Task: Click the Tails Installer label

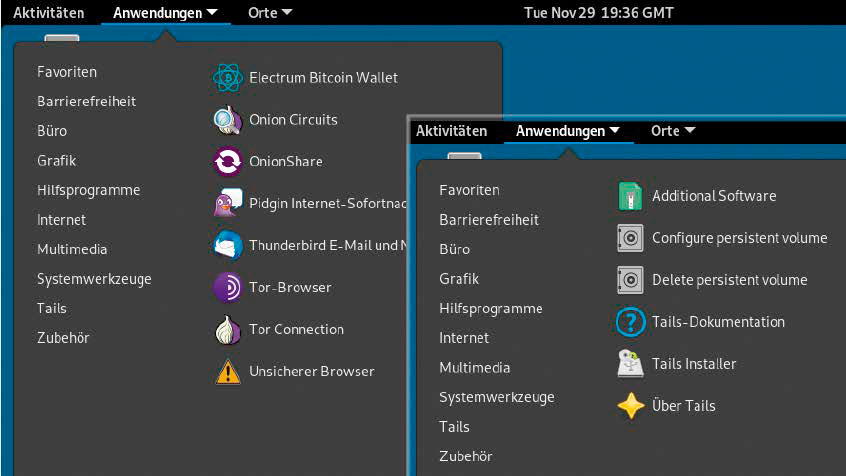Action: pos(694,364)
